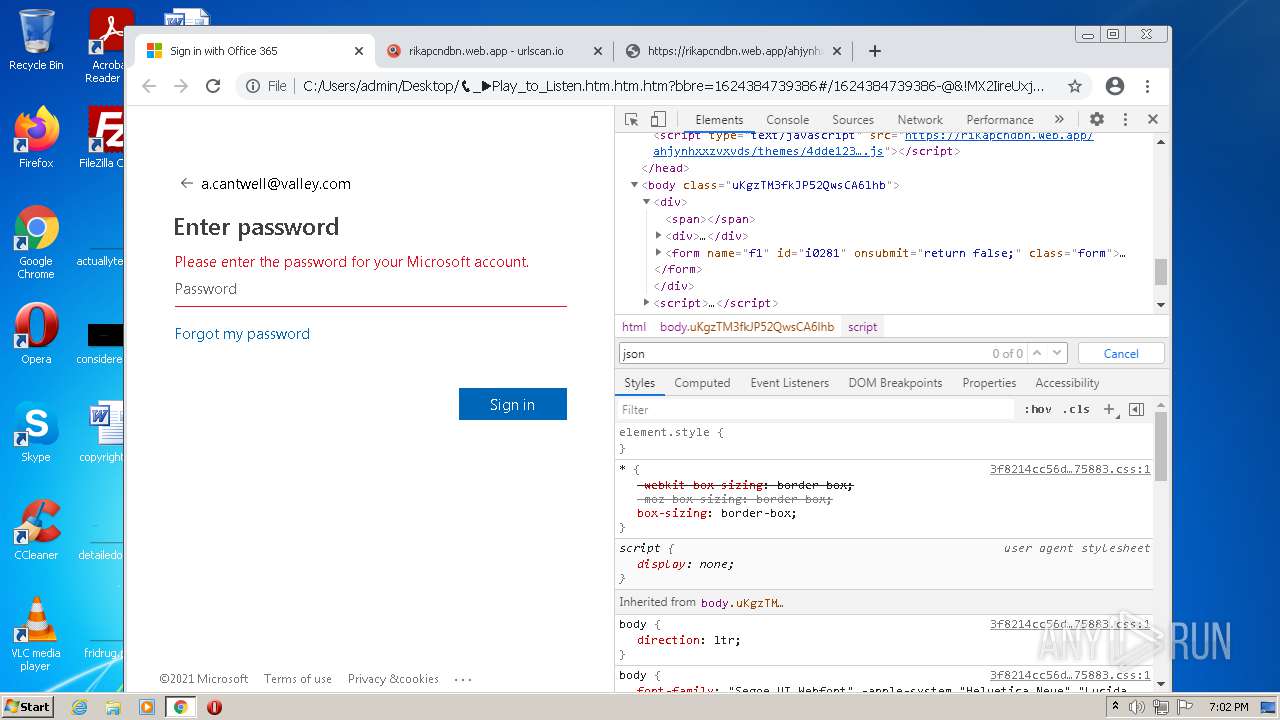Show more DevTools tabs chevron

click(x=1059, y=119)
